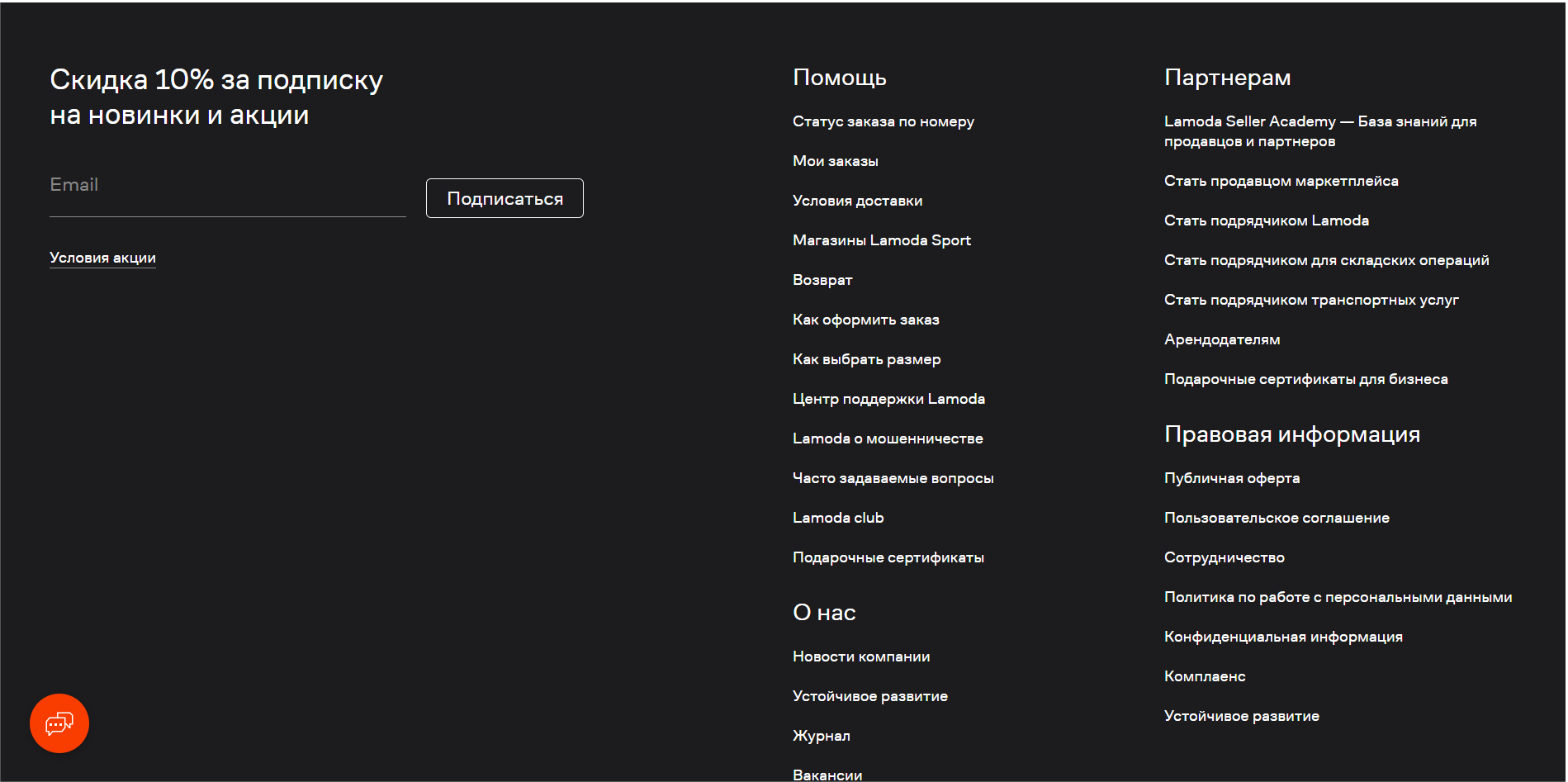
Task: Open Новости компании link
Action: click(x=860, y=656)
